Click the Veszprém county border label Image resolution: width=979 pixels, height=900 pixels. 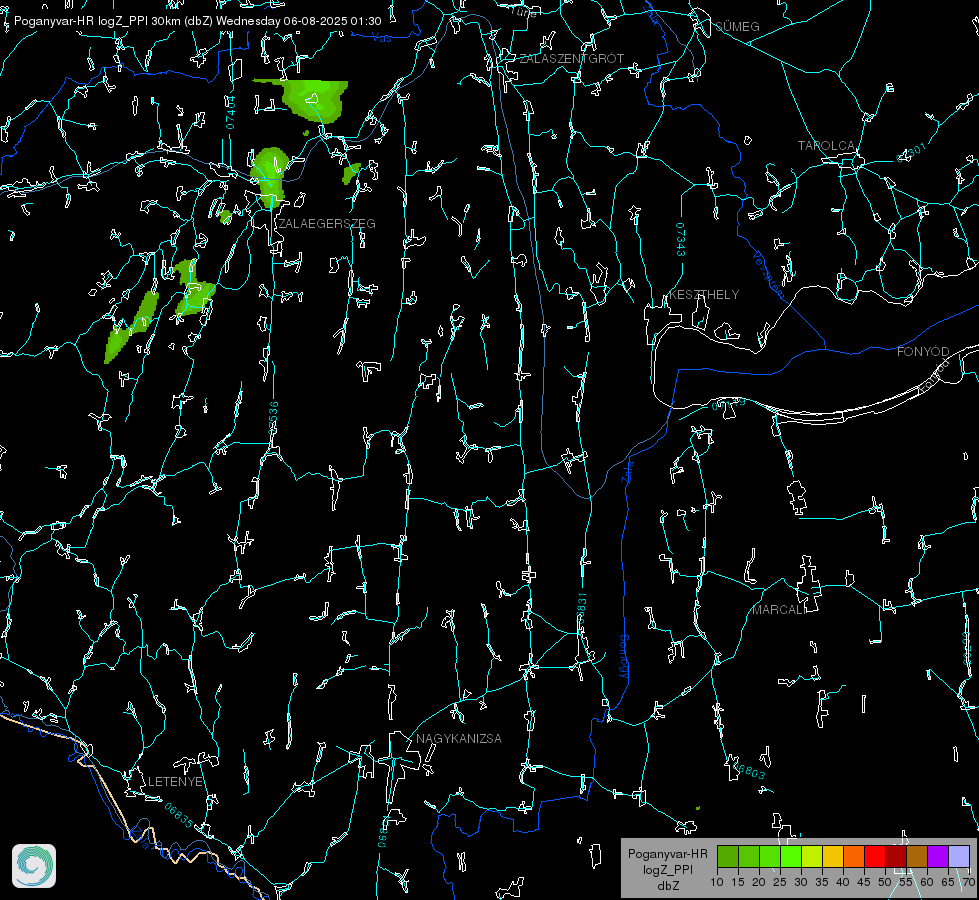point(769,274)
